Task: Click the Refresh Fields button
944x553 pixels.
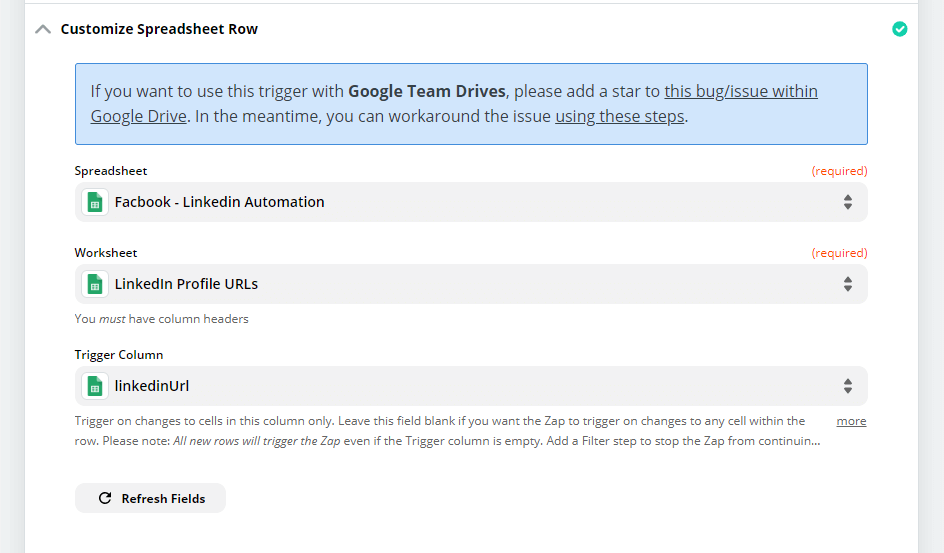Action: (x=151, y=498)
